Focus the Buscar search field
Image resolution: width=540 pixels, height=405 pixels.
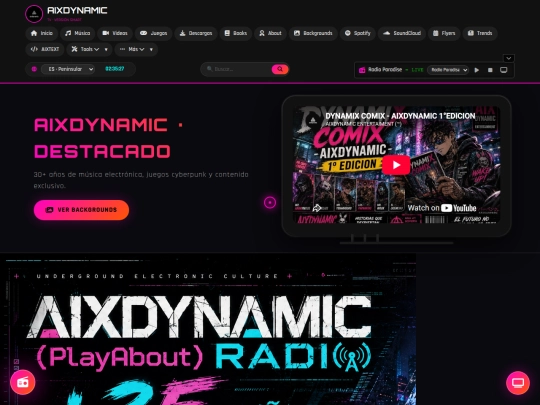point(241,69)
